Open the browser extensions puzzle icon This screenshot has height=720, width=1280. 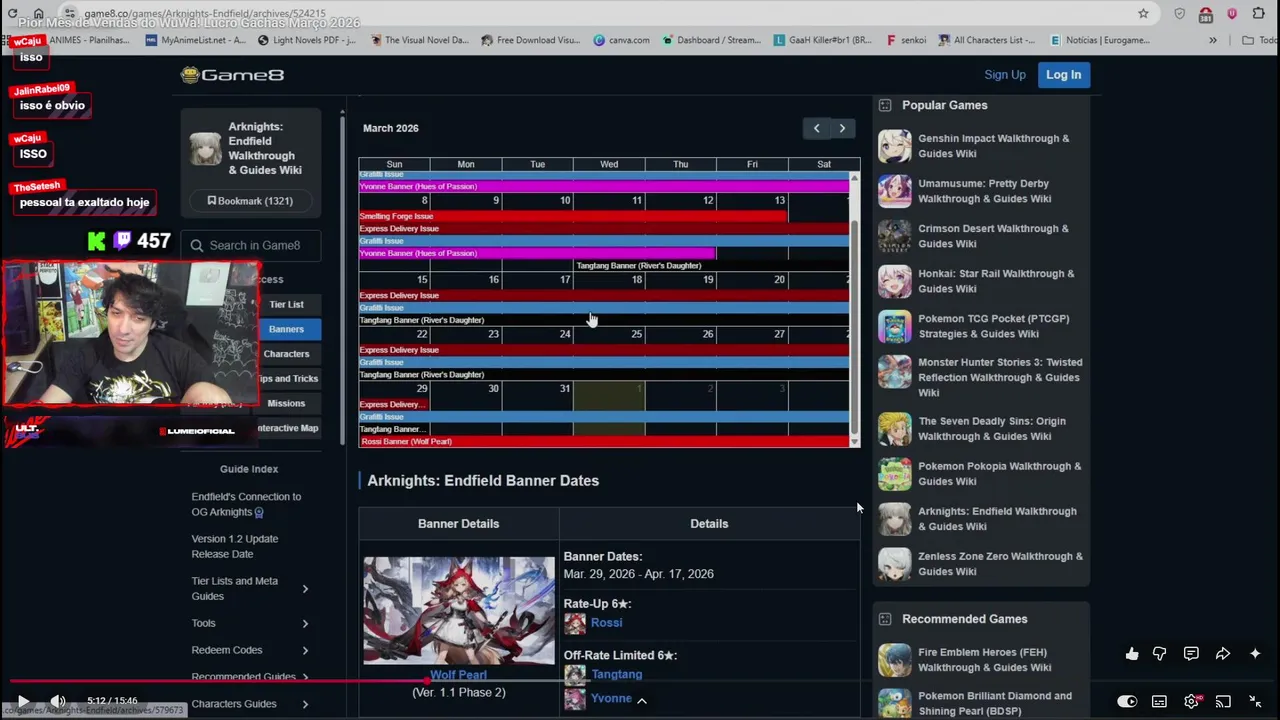click(x=1259, y=14)
